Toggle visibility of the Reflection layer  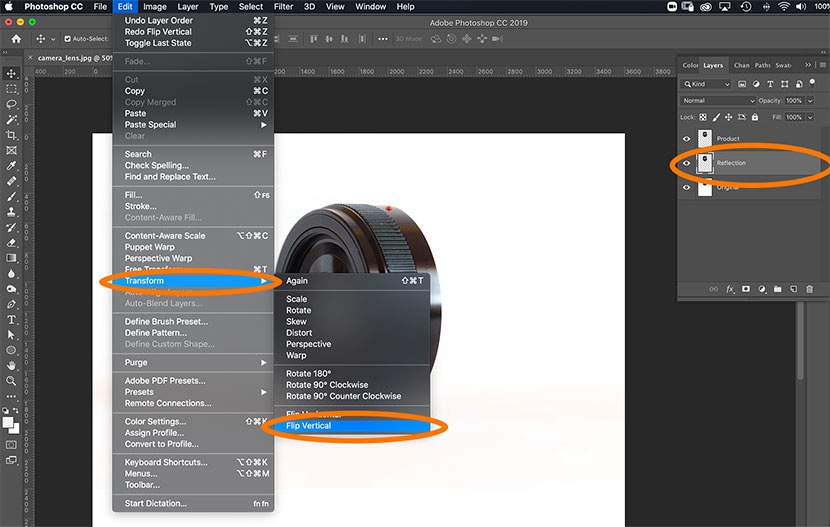point(686,163)
